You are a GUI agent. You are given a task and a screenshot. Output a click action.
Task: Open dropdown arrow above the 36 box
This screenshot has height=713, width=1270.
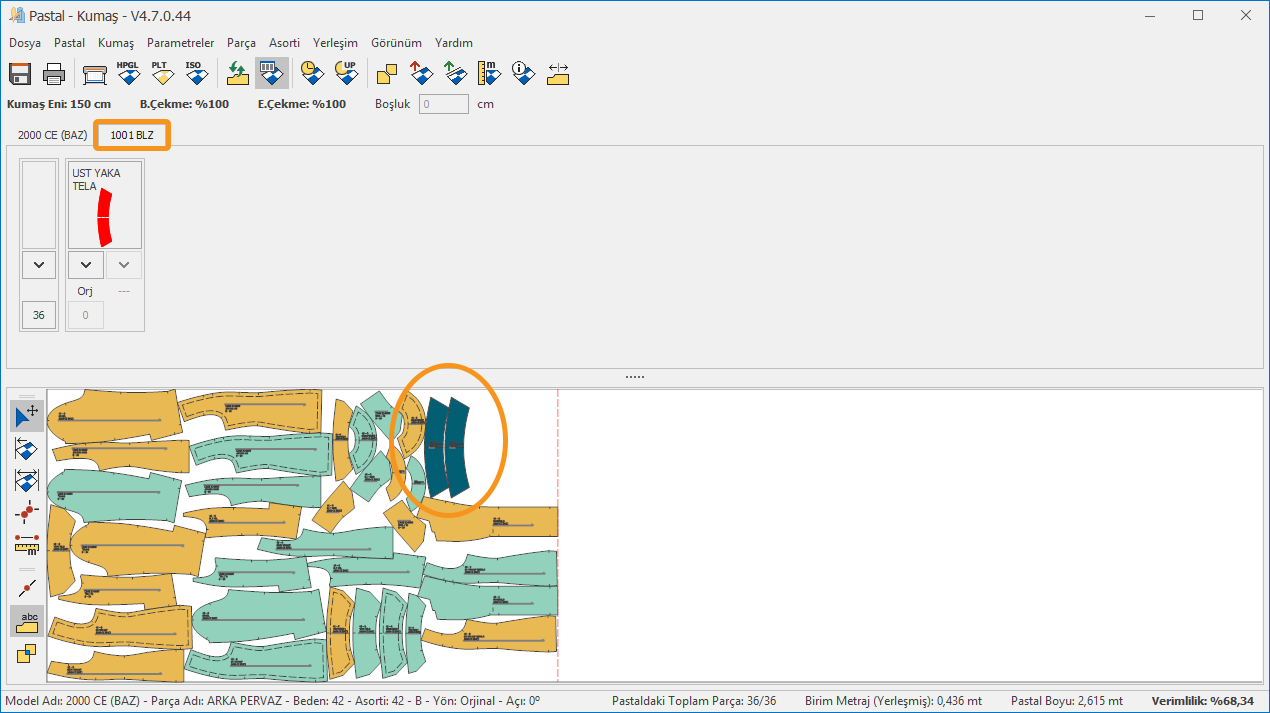tap(39, 265)
